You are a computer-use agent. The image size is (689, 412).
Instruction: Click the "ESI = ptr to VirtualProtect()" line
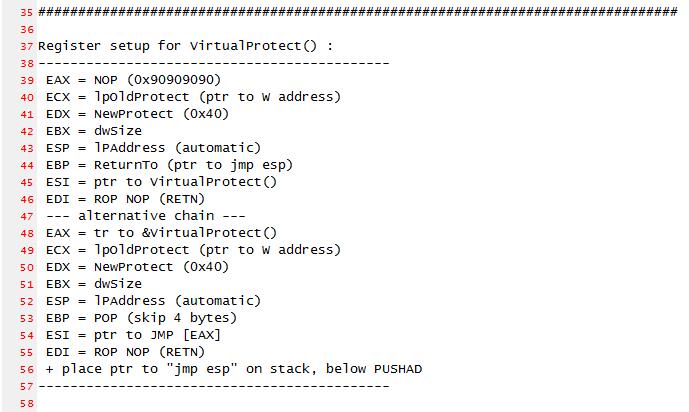(161, 182)
